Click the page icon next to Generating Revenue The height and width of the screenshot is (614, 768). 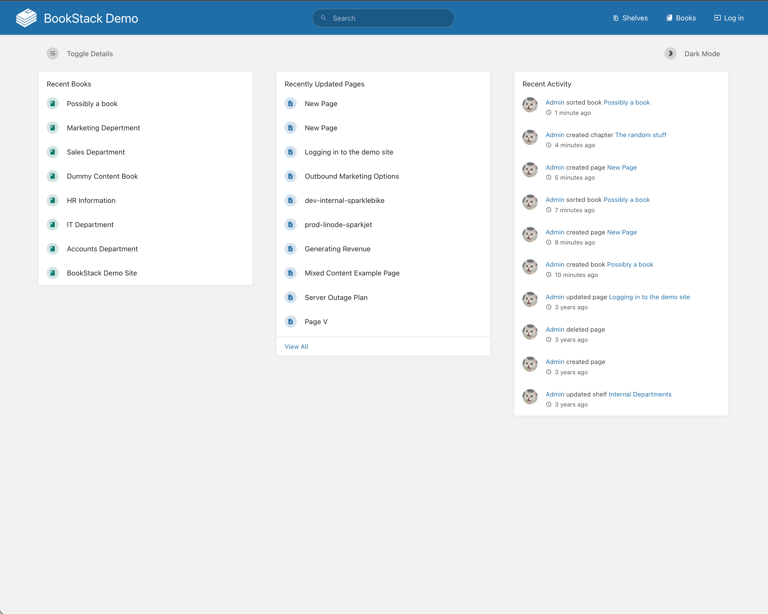coord(291,249)
